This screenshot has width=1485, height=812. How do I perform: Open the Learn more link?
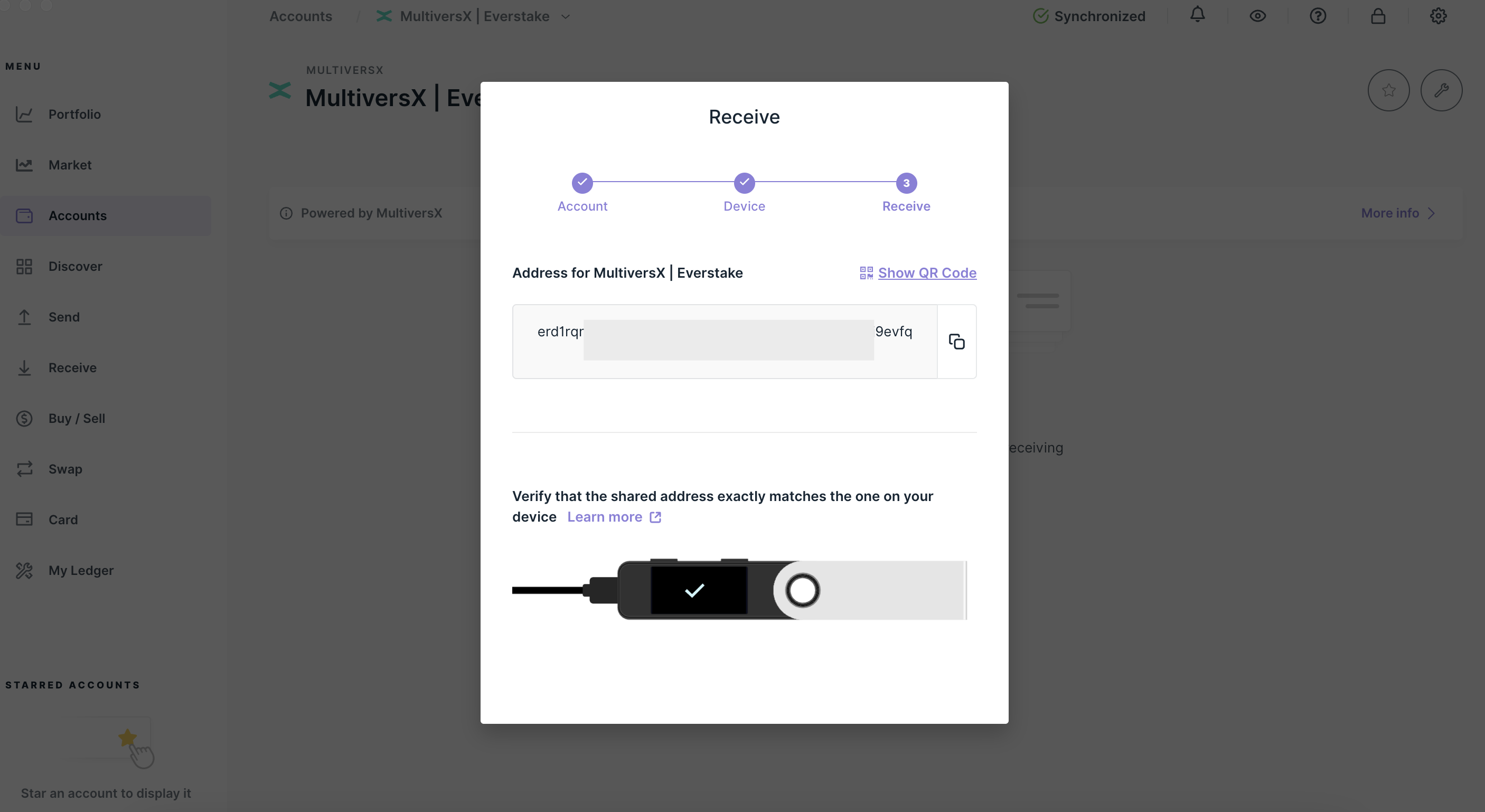click(605, 517)
